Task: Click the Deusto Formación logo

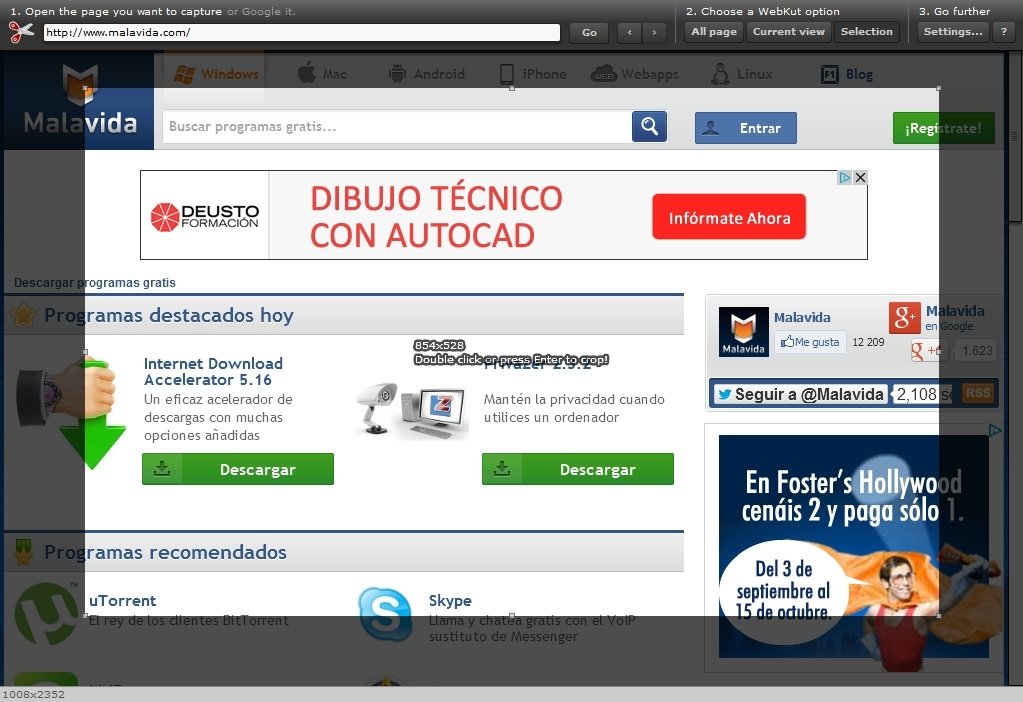Action: pos(204,217)
